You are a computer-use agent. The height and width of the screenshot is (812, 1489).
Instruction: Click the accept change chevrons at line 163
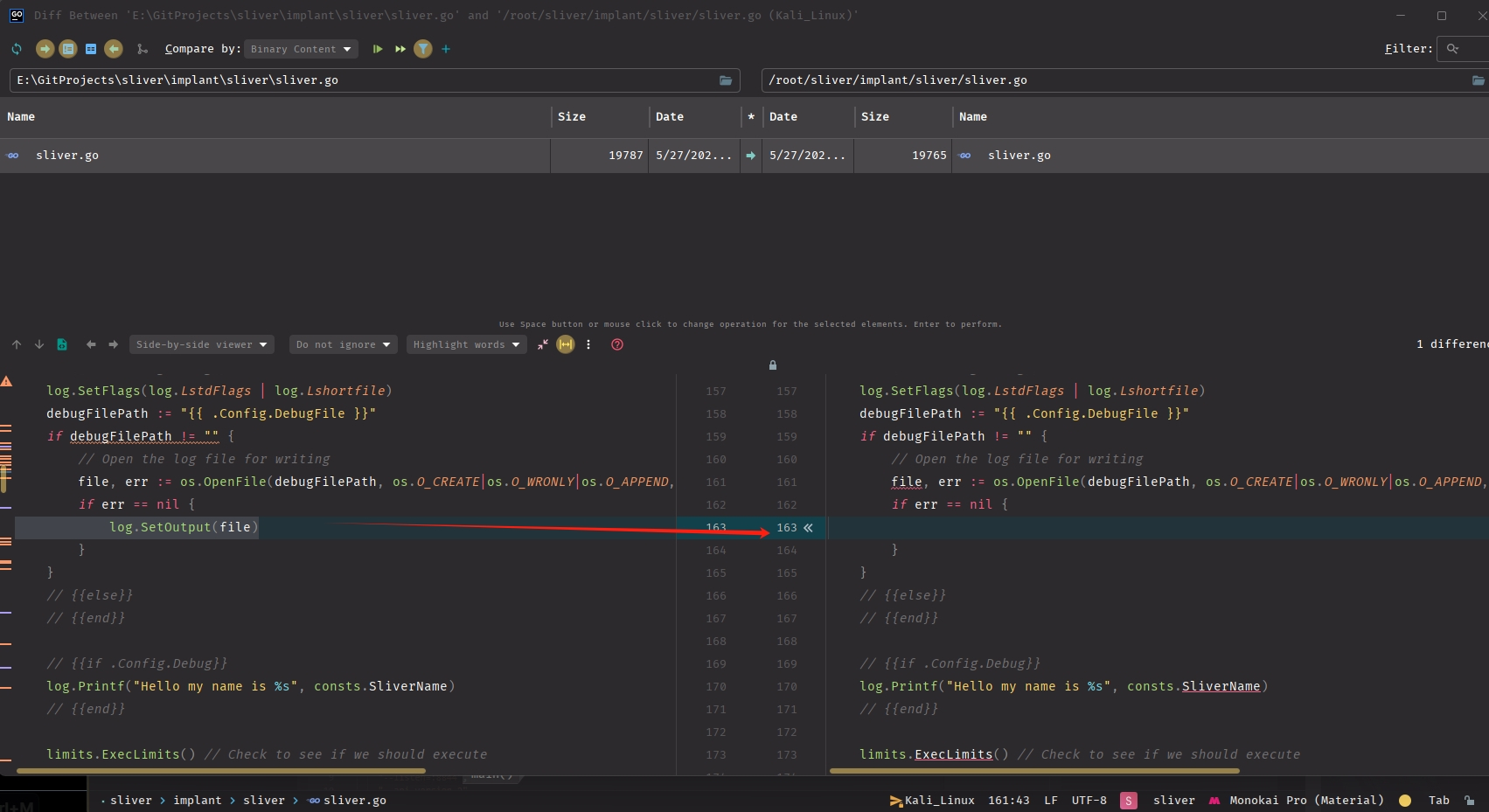click(x=809, y=528)
